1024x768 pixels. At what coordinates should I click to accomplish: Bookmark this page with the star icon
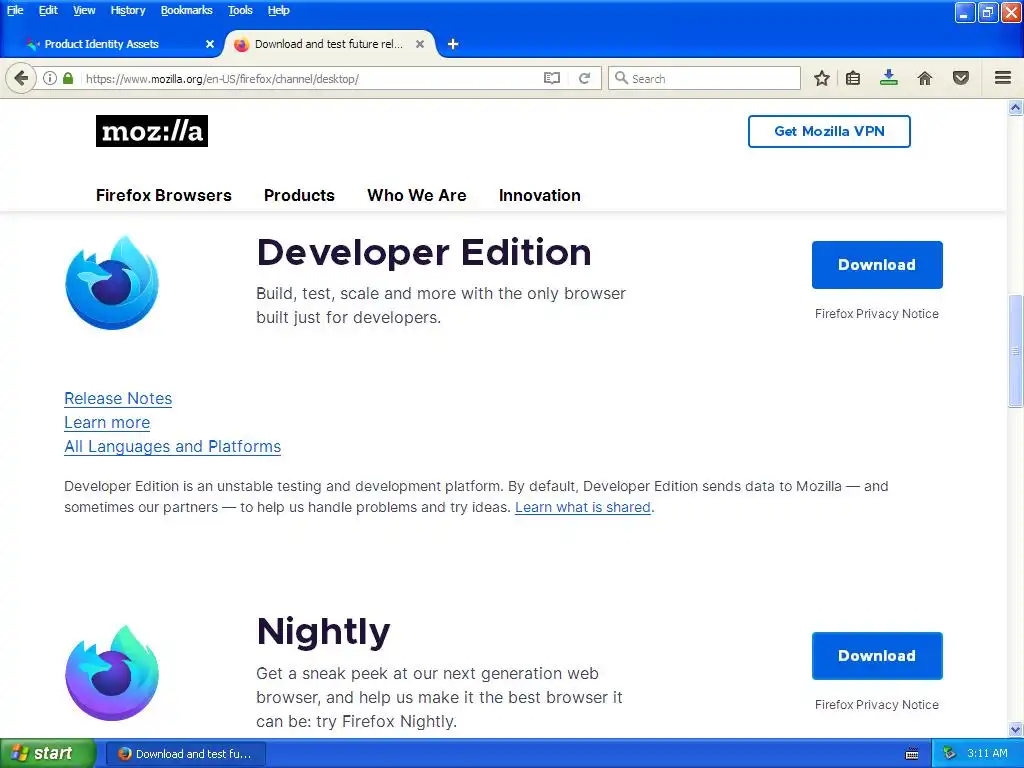coord(822,78)
